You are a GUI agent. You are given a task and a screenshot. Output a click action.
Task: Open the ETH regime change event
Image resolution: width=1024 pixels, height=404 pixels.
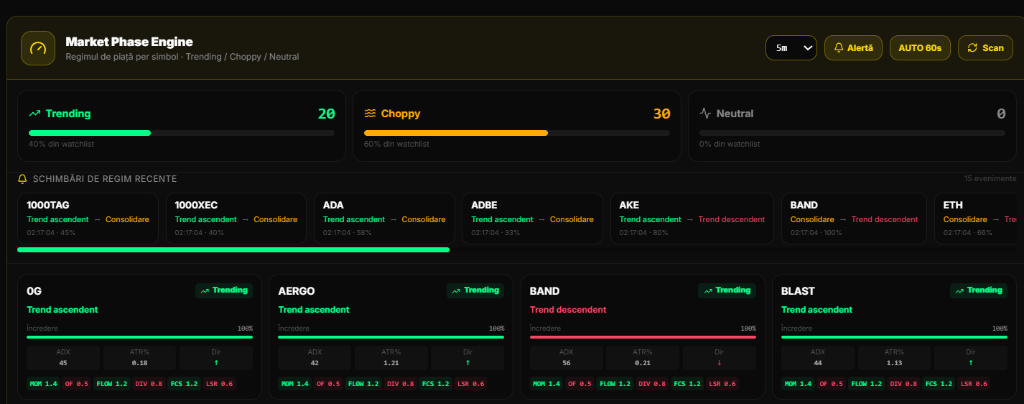tap(976, 219)
